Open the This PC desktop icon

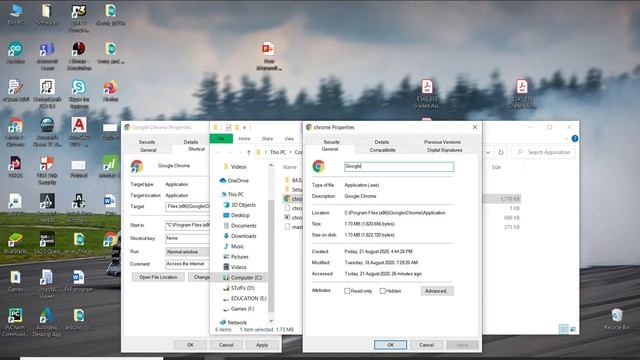click(15, 15)
